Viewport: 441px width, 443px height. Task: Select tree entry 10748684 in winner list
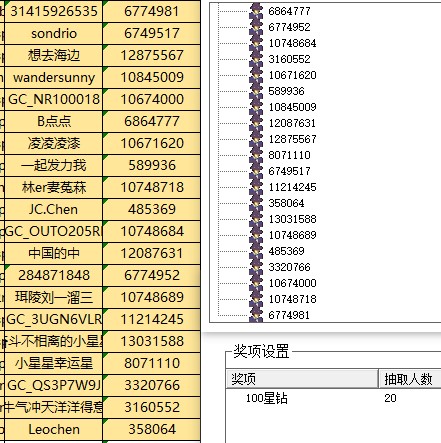292,43
